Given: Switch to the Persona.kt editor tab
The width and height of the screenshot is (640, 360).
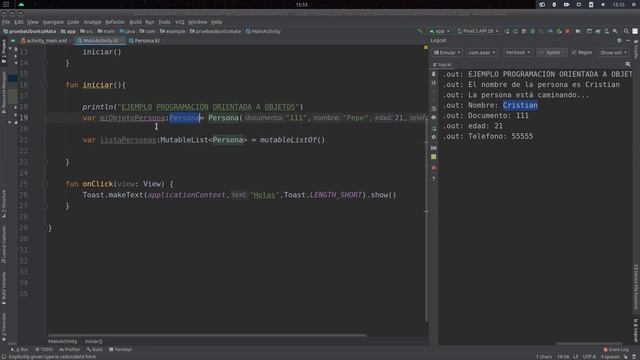Looking at the screenshot, I should 145,41.
